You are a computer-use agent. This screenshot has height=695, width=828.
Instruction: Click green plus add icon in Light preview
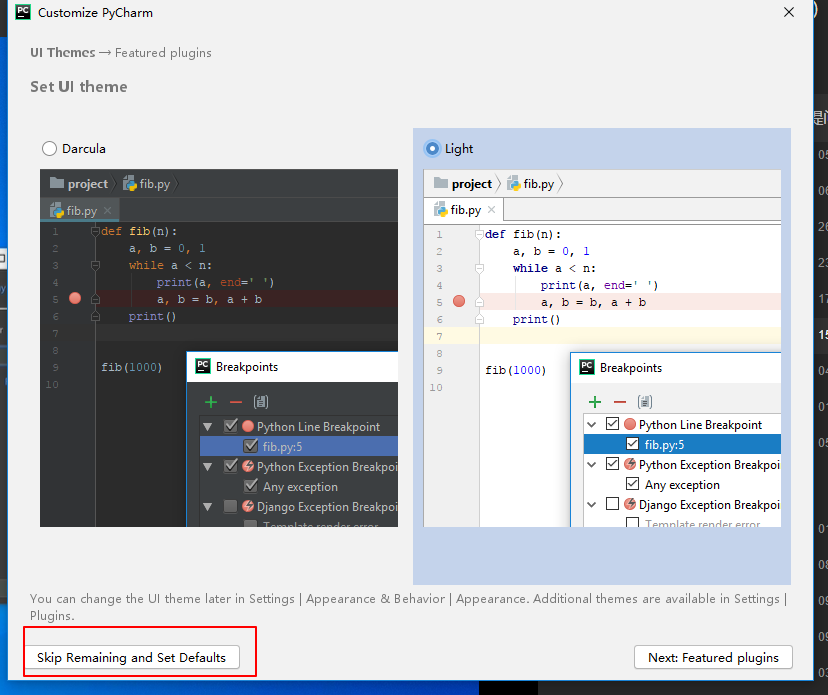click(x=595, y=402)
